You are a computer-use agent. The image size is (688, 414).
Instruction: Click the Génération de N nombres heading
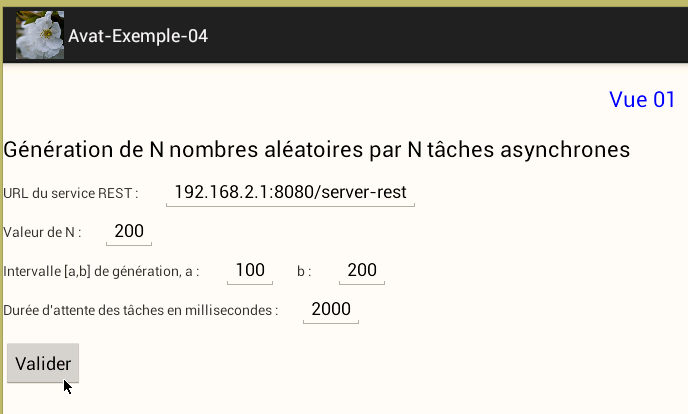point(316,150)
